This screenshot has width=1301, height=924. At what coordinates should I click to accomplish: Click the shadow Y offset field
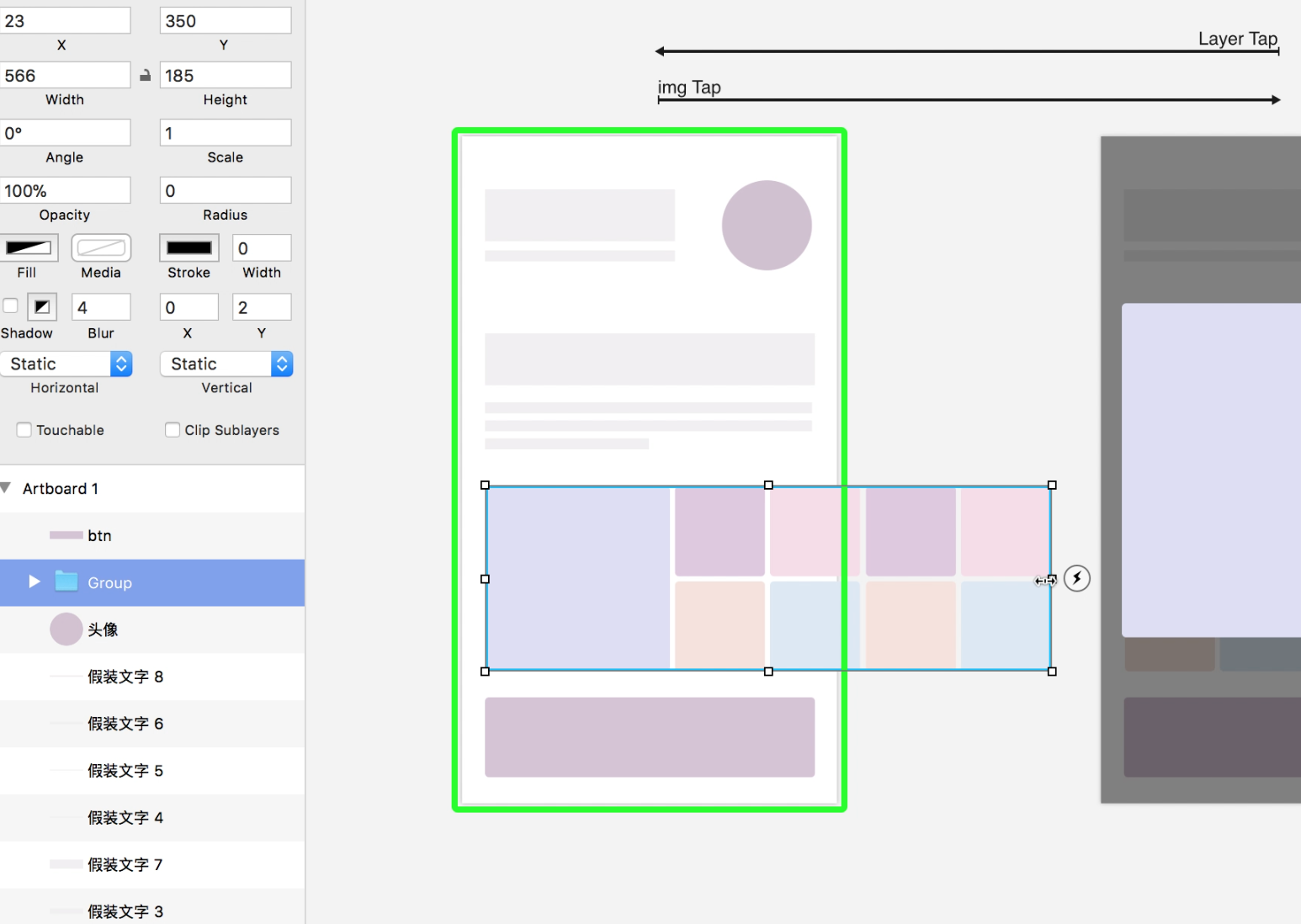pyautogui.click(x=262, y=307)
